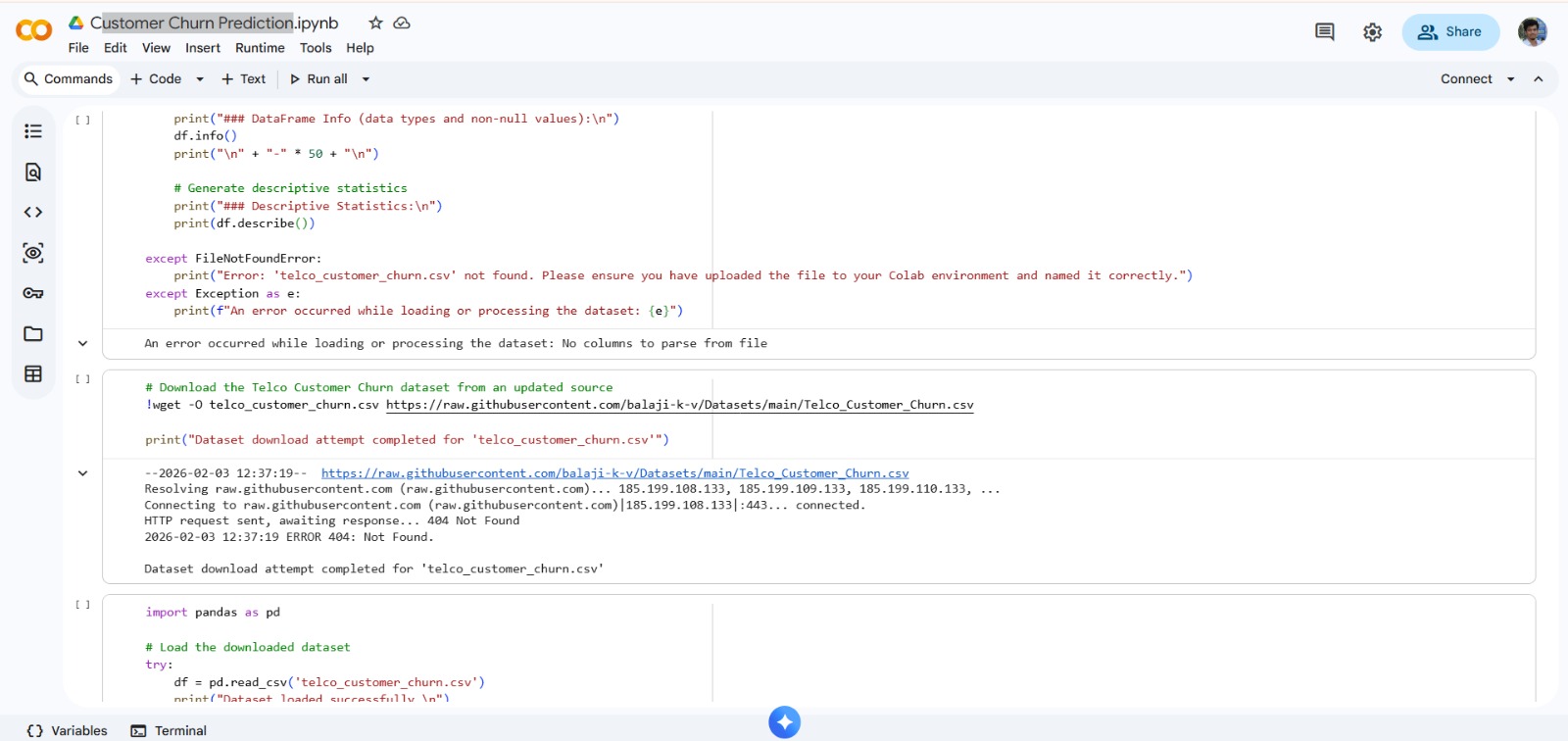1568x741 pixels.
Task: Open the Code snippets sidebar icon
Action: (33, 213)
